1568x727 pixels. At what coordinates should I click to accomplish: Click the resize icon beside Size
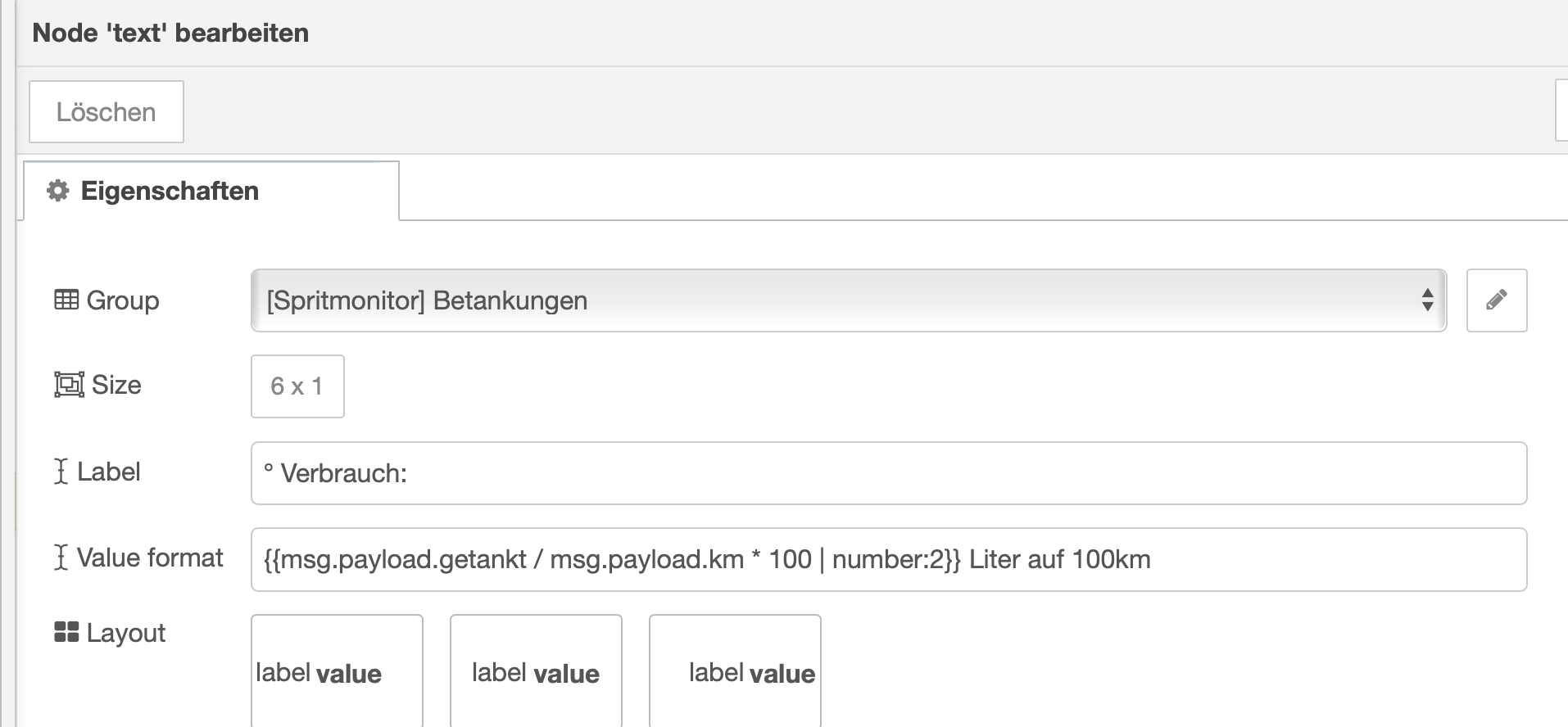click(x=69, y=385)
